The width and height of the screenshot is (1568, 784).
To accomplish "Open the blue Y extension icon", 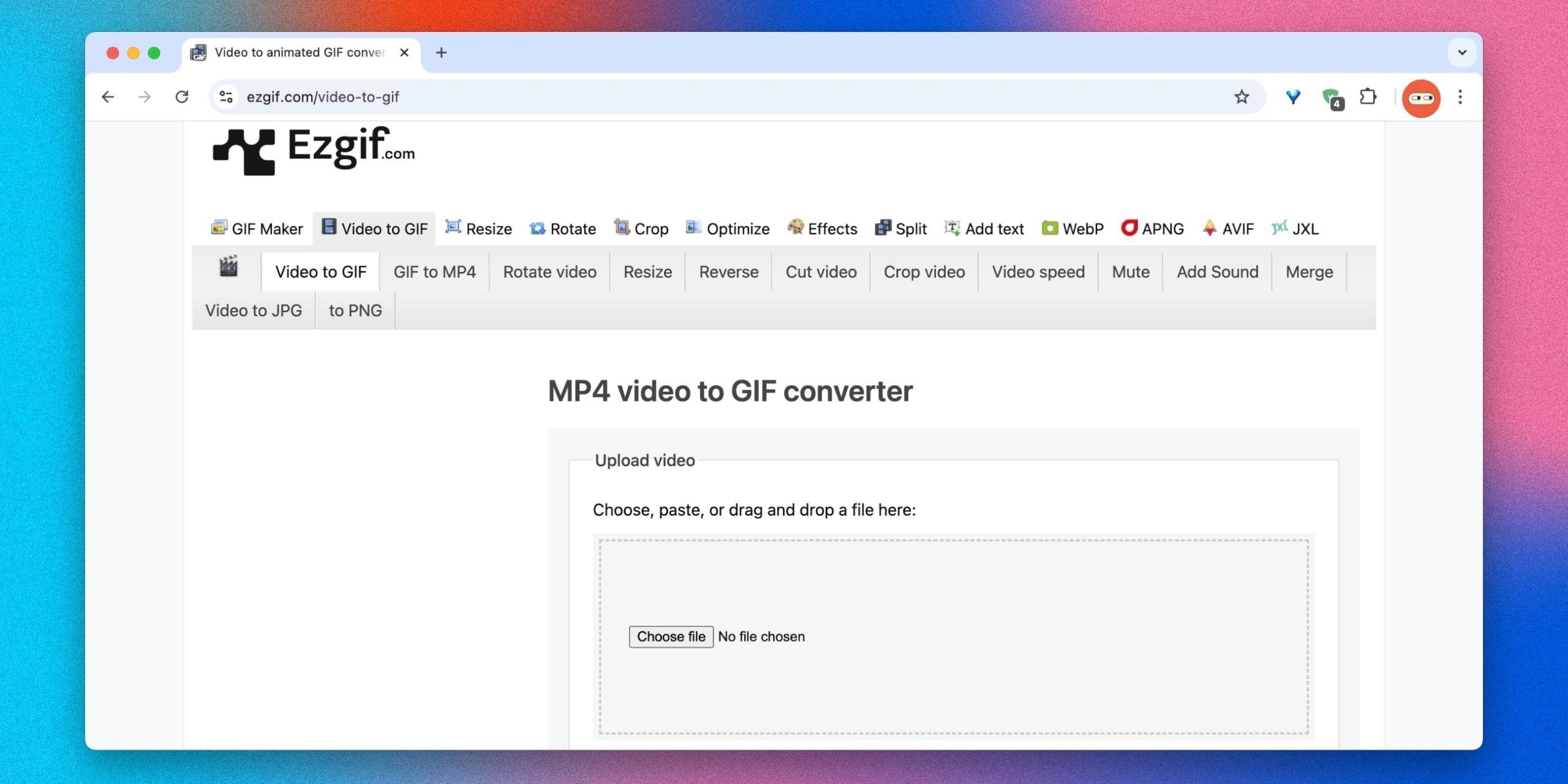I will [x=1293, y=97].
